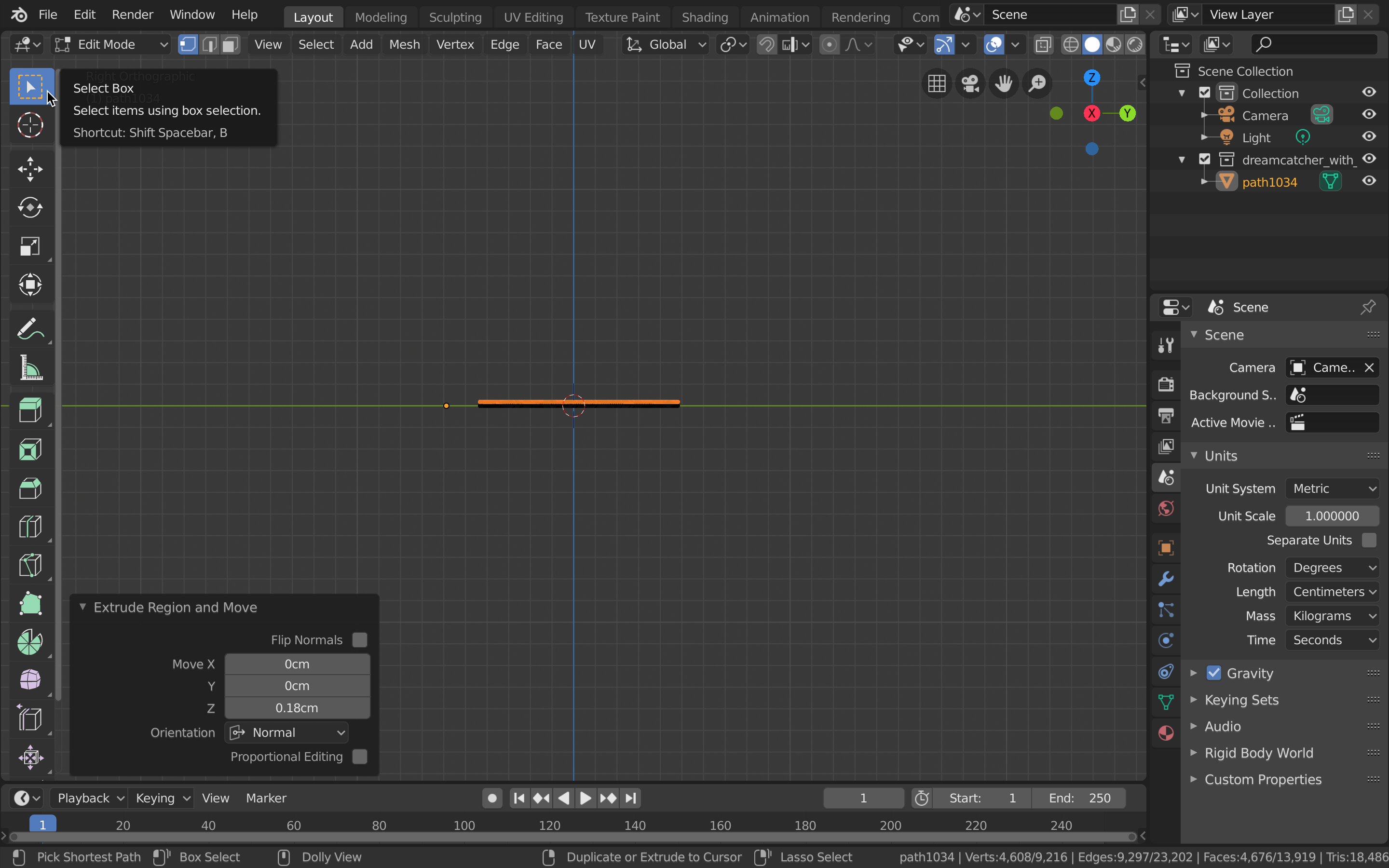Select the Transform tool
Screen dimensions: 1389x868
30,285
